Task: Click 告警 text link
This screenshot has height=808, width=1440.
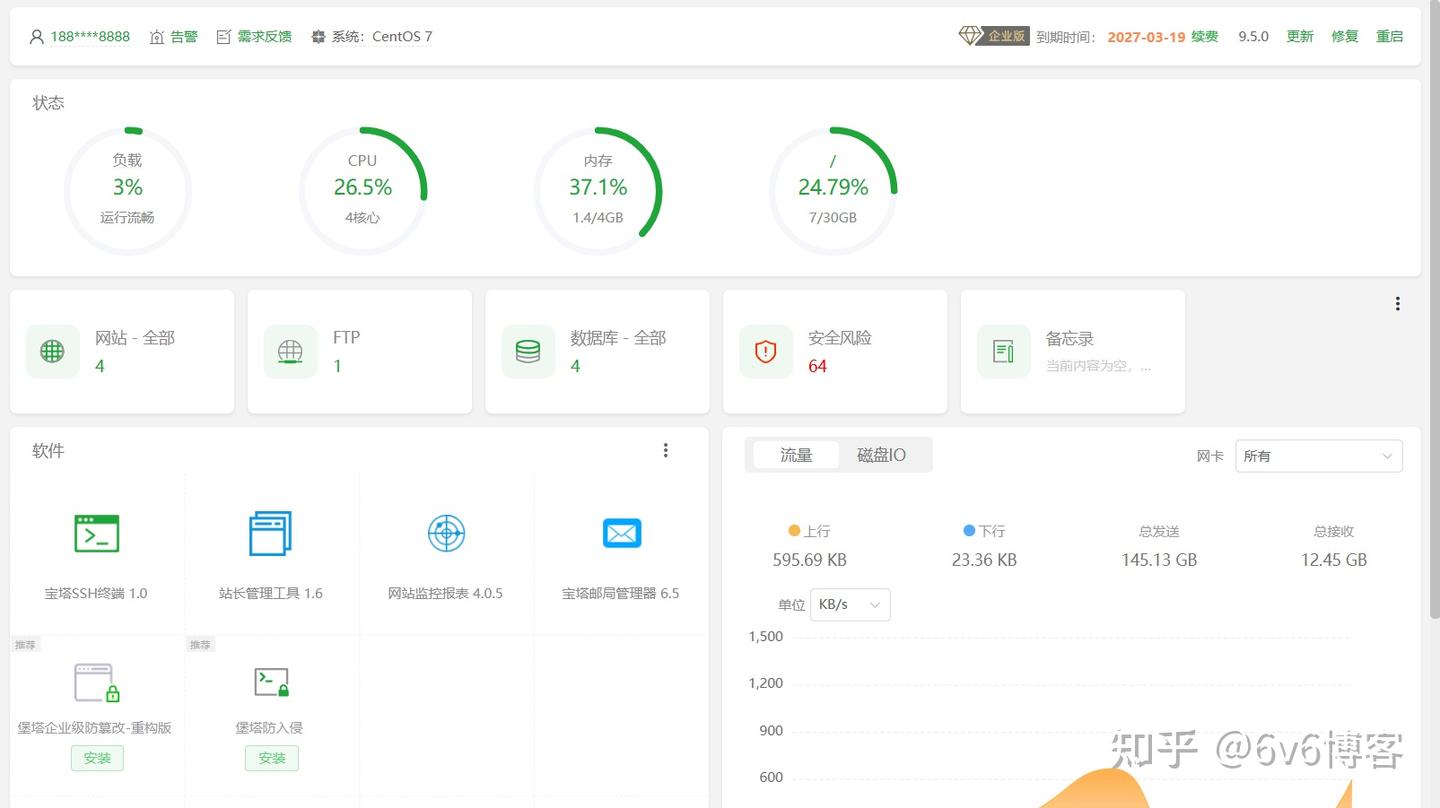Action: click(x=184, y=37)
